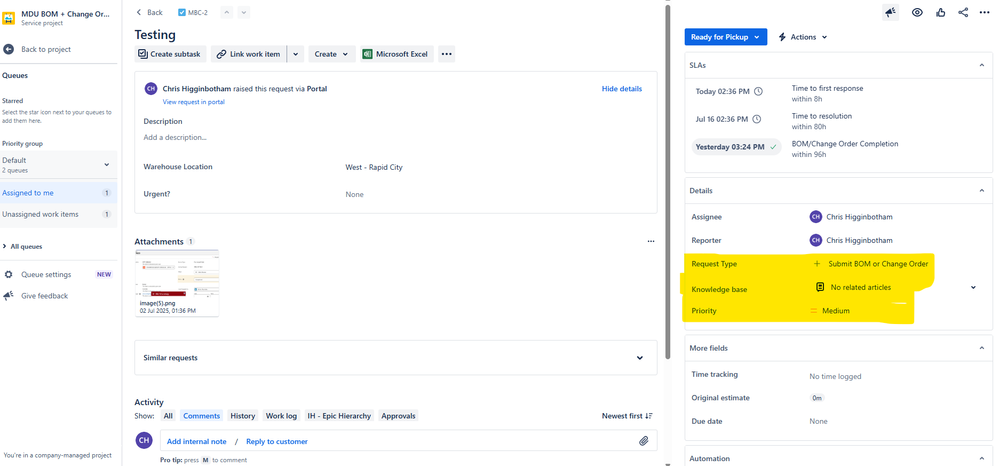Go to next work item down arrow
The height and width of the screenshot is (466, 999).
click(243, 12)
